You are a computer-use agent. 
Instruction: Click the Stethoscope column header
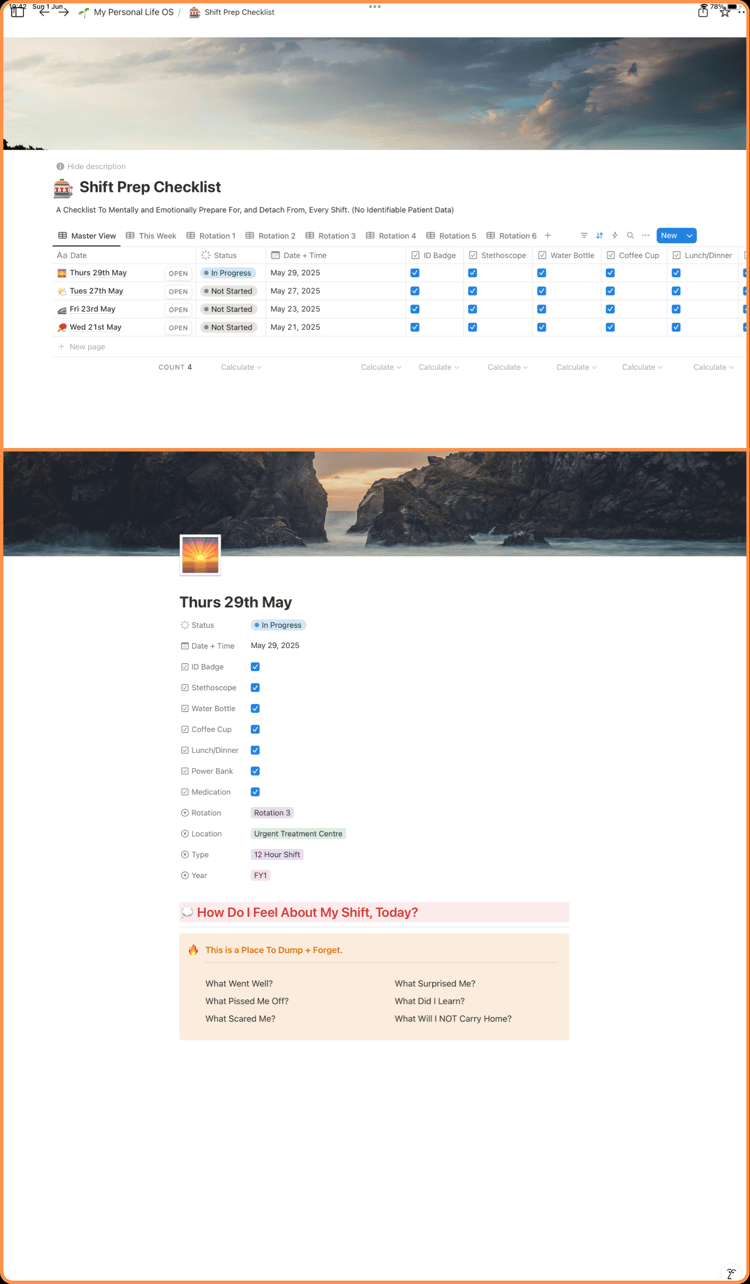pyautogui.click(x=498, y=255)
